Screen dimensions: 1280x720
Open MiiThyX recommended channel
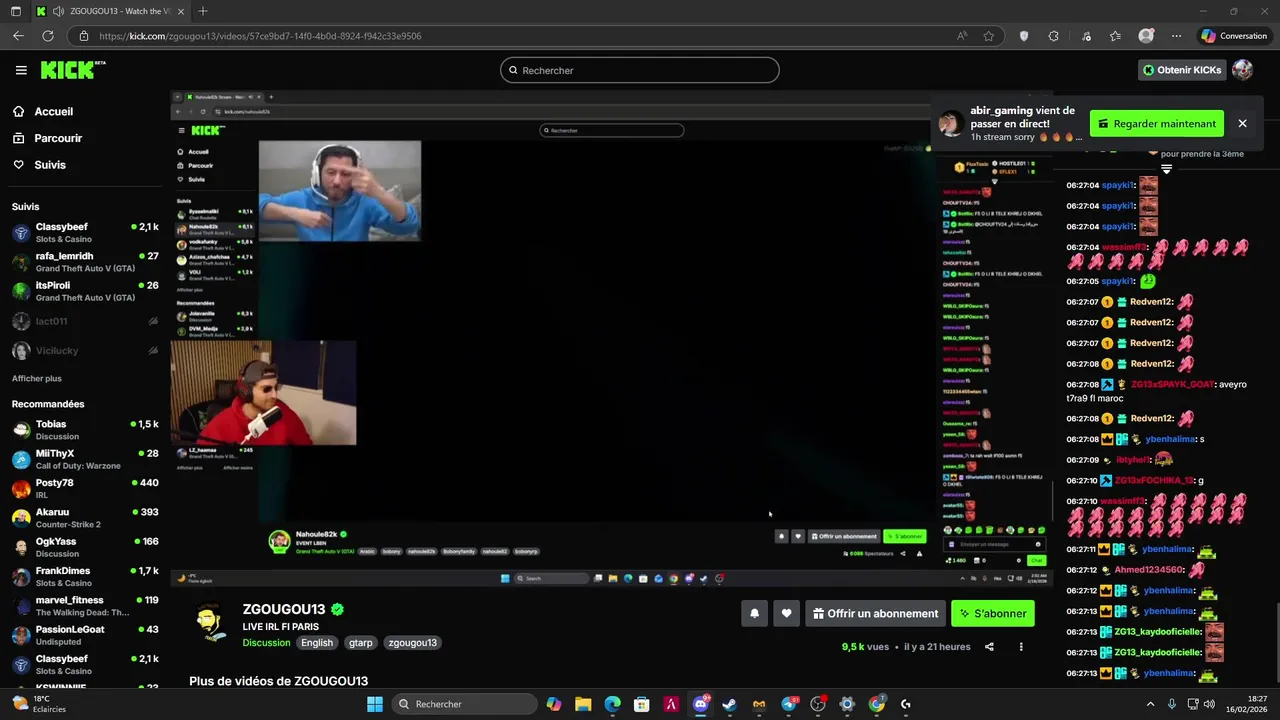[84, 459]
